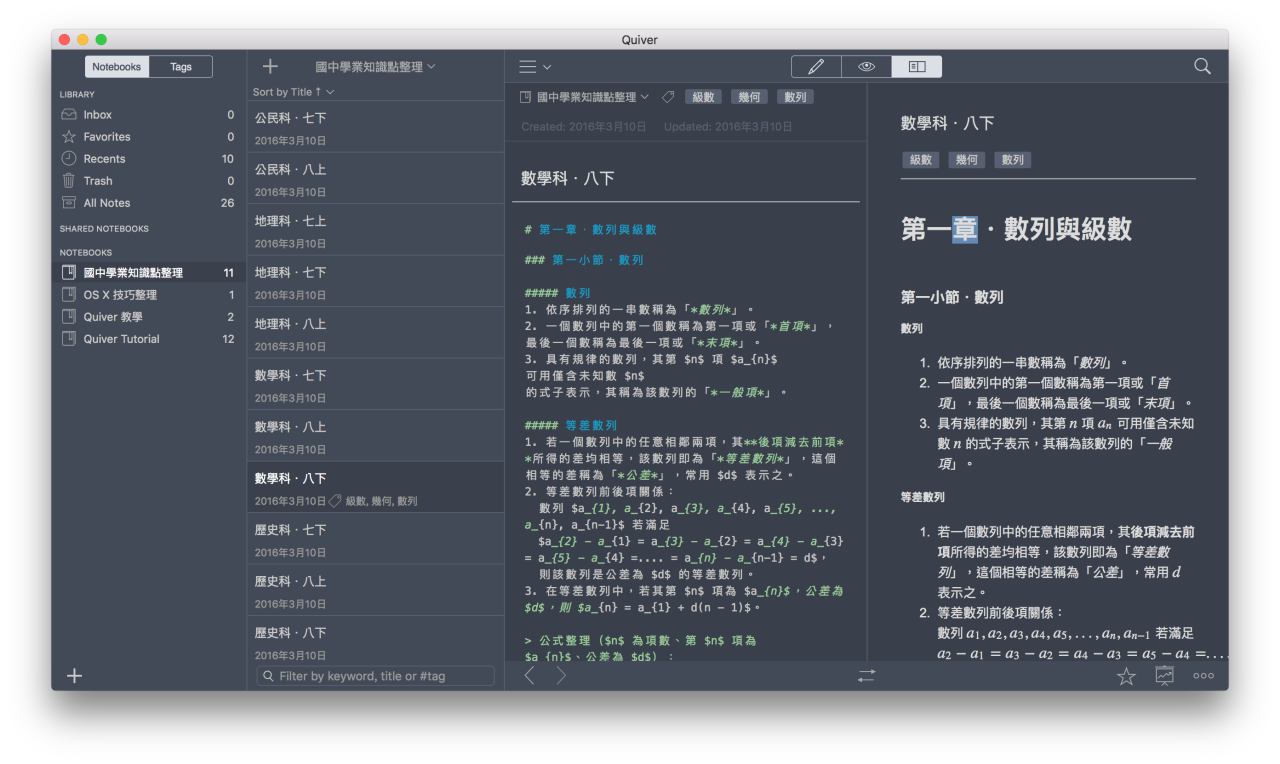Open search with magnifier icon
The height and width of the screenshot is (764, 1280).
(x=1202, y=67)
